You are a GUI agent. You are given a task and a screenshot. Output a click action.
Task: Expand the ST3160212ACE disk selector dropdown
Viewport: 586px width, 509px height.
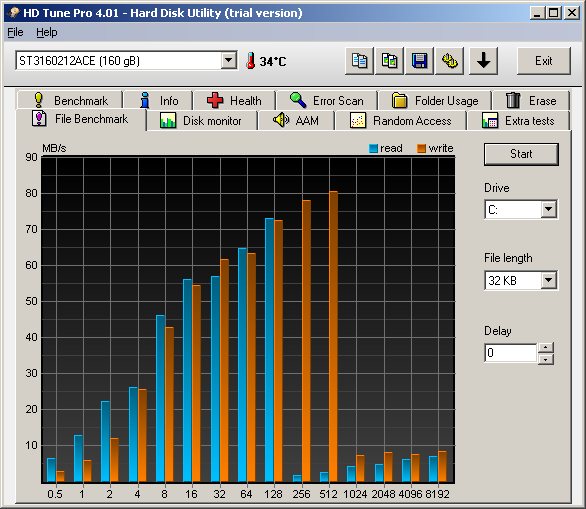pos(228,60)
